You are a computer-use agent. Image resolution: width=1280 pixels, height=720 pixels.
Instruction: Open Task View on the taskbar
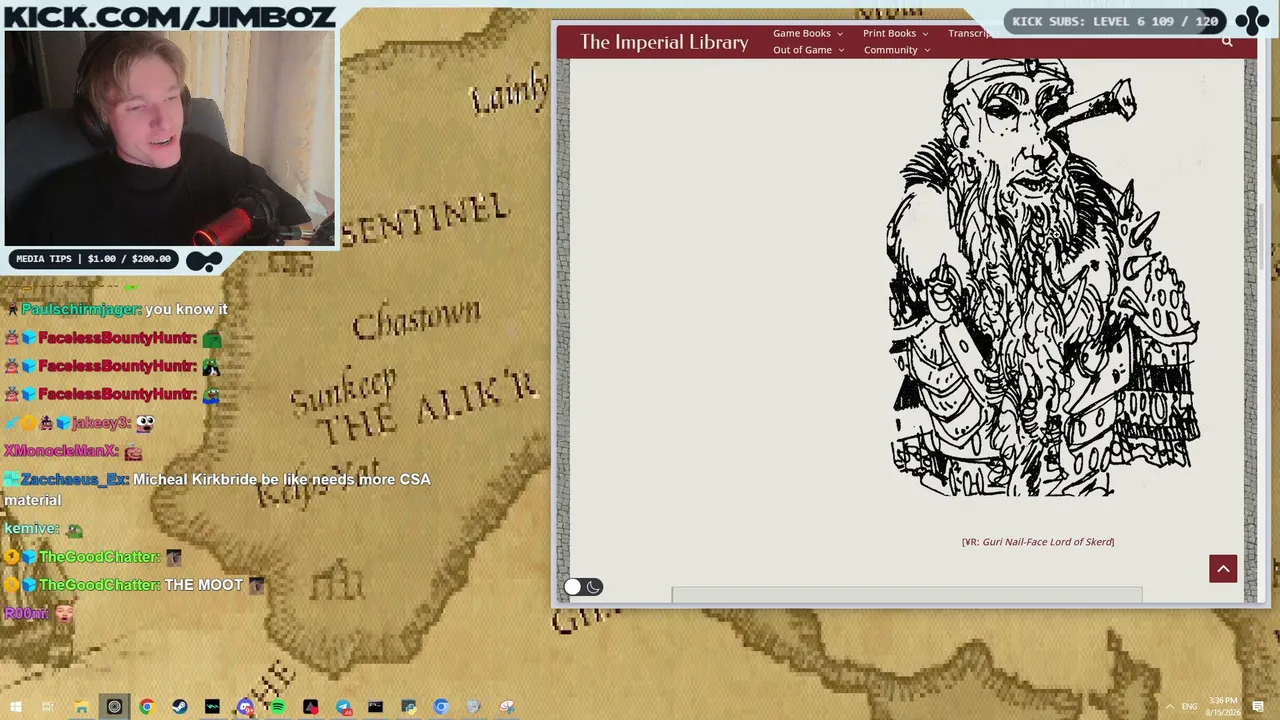point(48,707)
